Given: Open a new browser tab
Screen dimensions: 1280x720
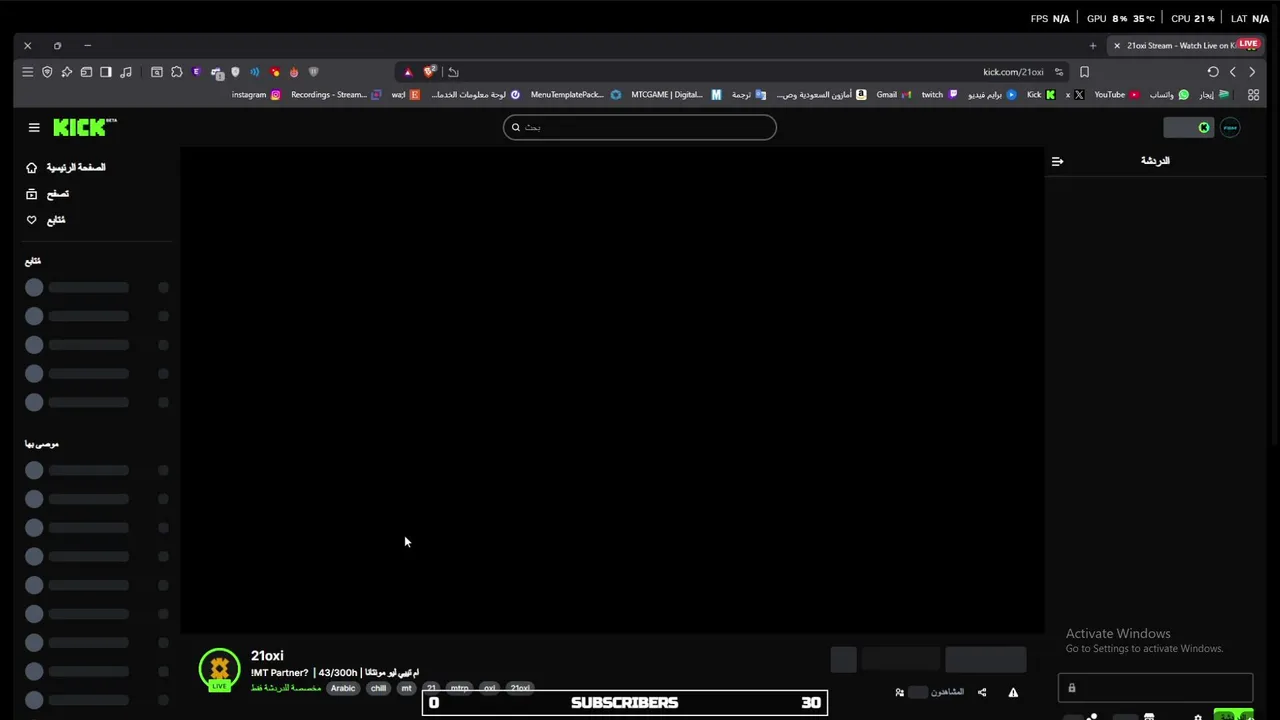Looking at the screenshot, I should click(x=1093, y=45).
